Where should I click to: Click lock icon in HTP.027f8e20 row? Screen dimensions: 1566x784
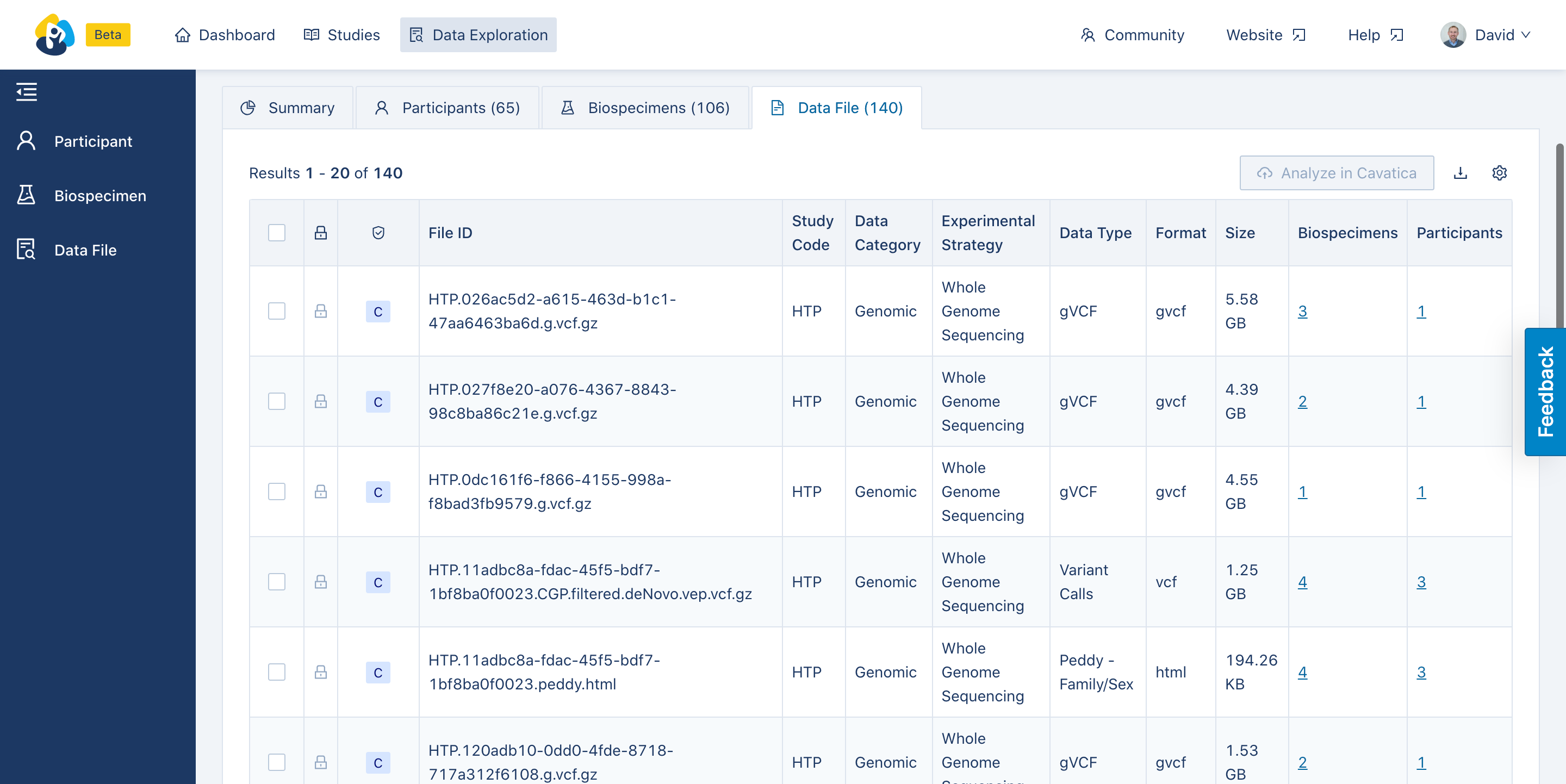tap(320, 402)
